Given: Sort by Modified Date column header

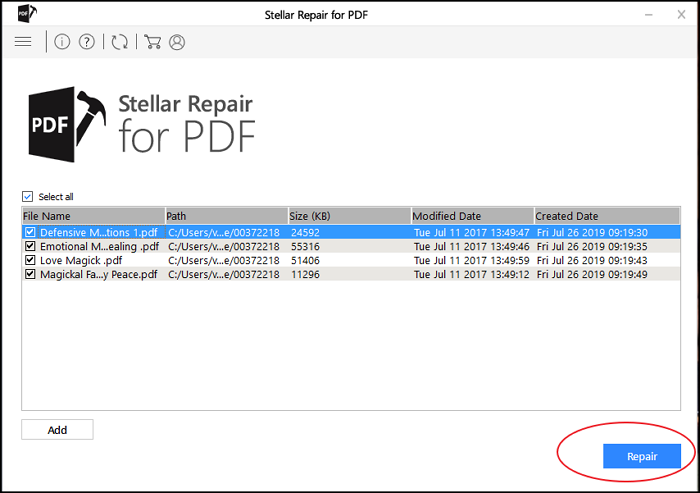Looking at the screenshot, I should (x=473, y=216).
